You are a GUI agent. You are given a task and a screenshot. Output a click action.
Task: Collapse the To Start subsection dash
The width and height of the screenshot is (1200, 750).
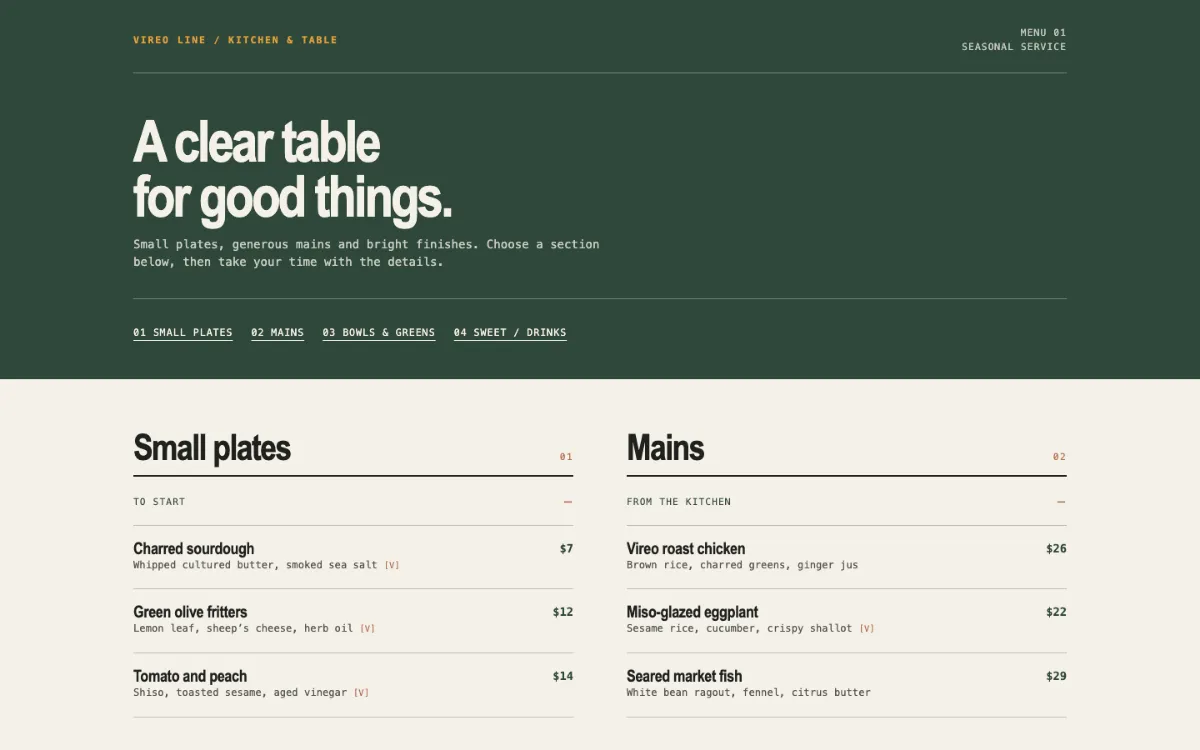click(x=568, y=502)
